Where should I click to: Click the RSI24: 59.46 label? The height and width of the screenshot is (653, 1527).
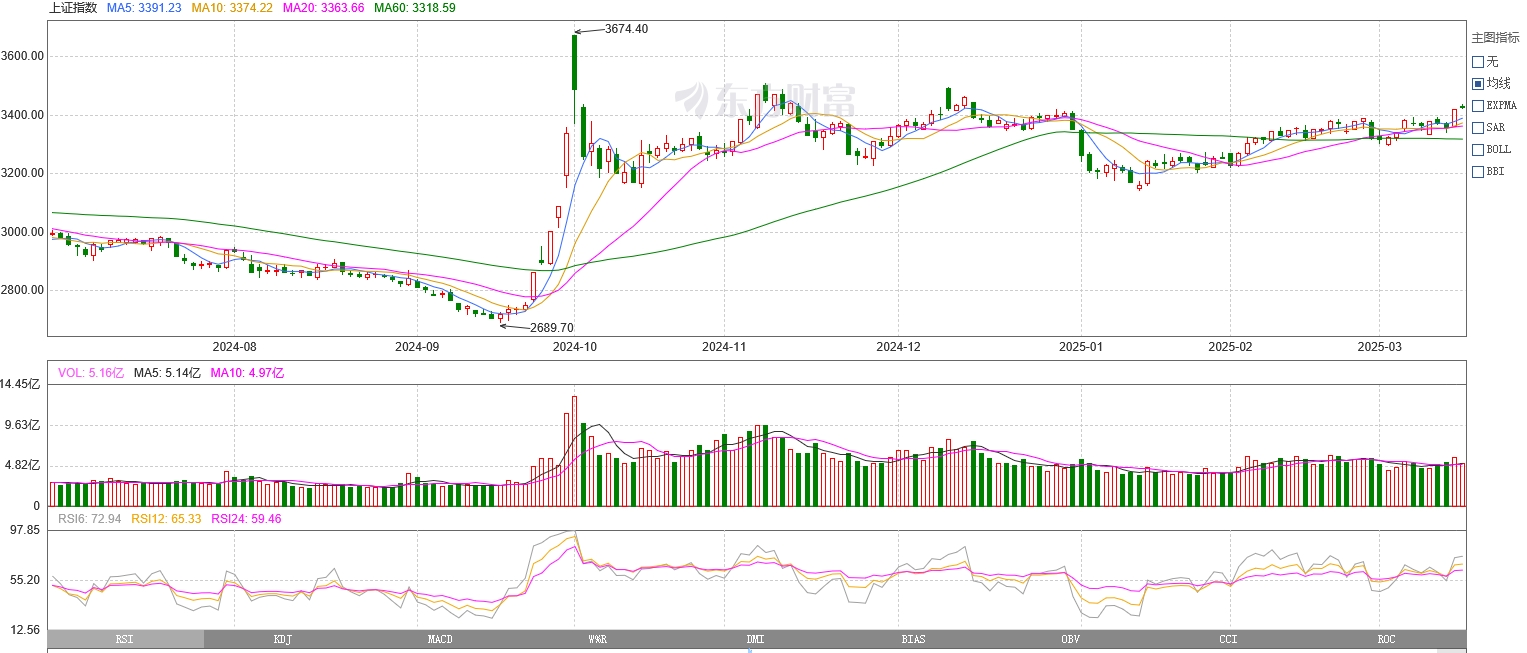tap(246, 519)
